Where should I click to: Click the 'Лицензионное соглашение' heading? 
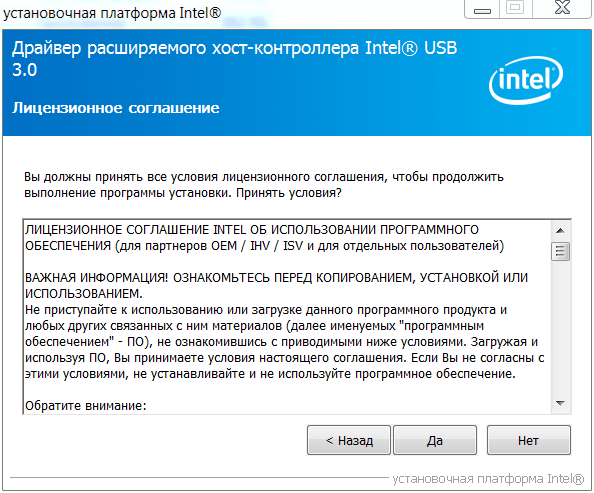[116, 108]
